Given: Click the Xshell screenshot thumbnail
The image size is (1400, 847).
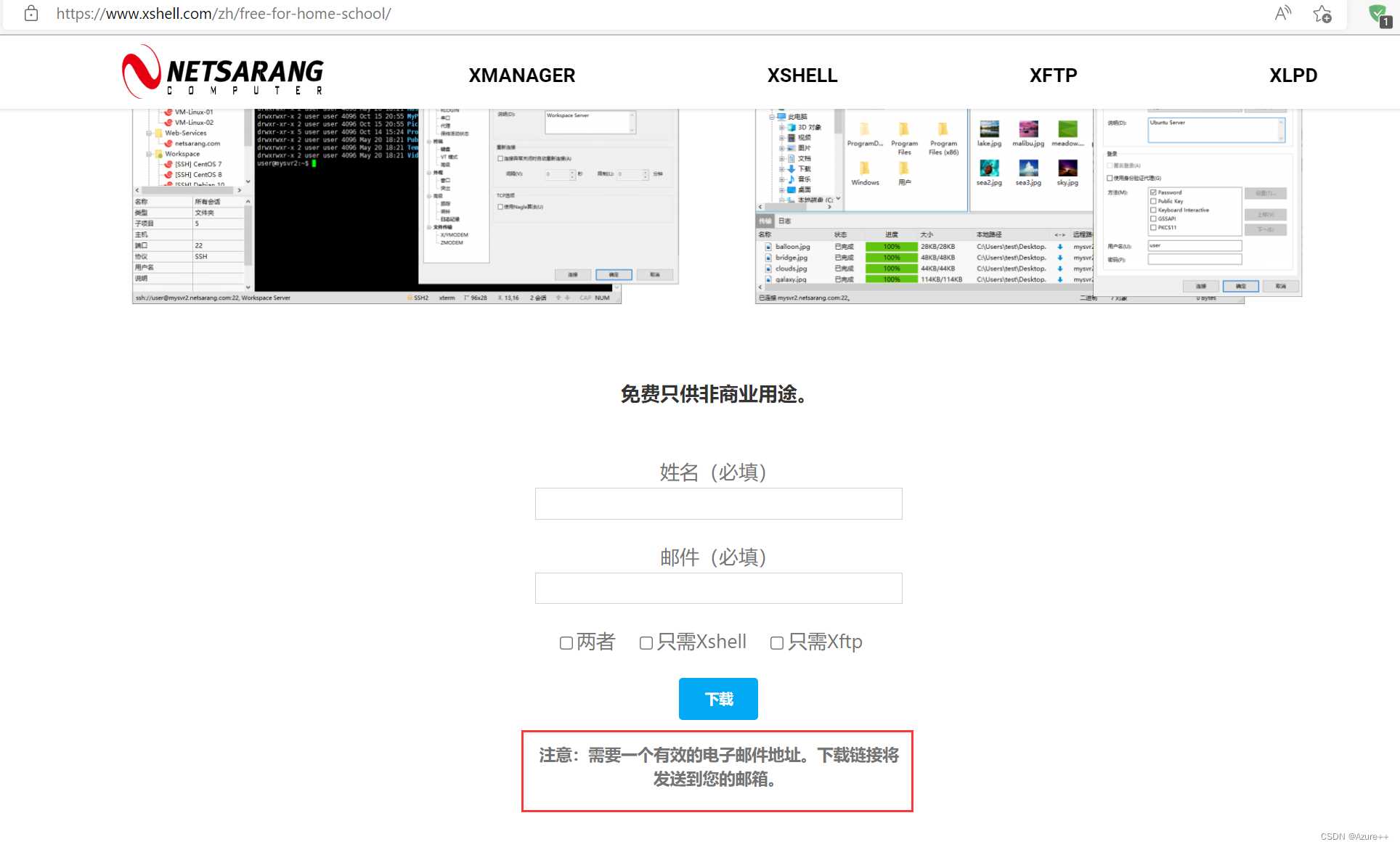Looking at the screenshot, I should (405, 206).
